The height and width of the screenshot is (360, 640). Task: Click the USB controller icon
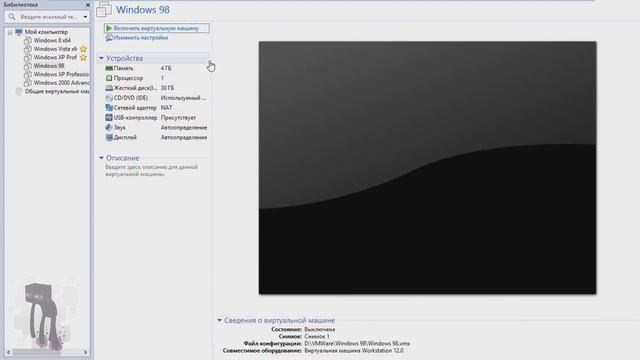click(109, 118)
